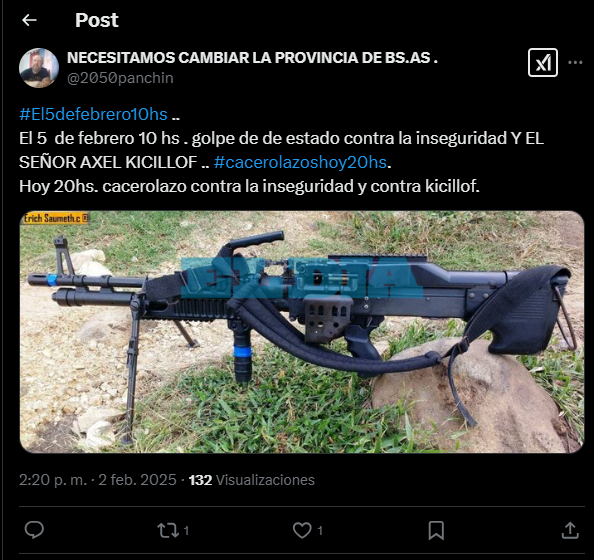The height and width of the screenshot is (560, 594).
Task: Click the repost count number
Action: 186,531
